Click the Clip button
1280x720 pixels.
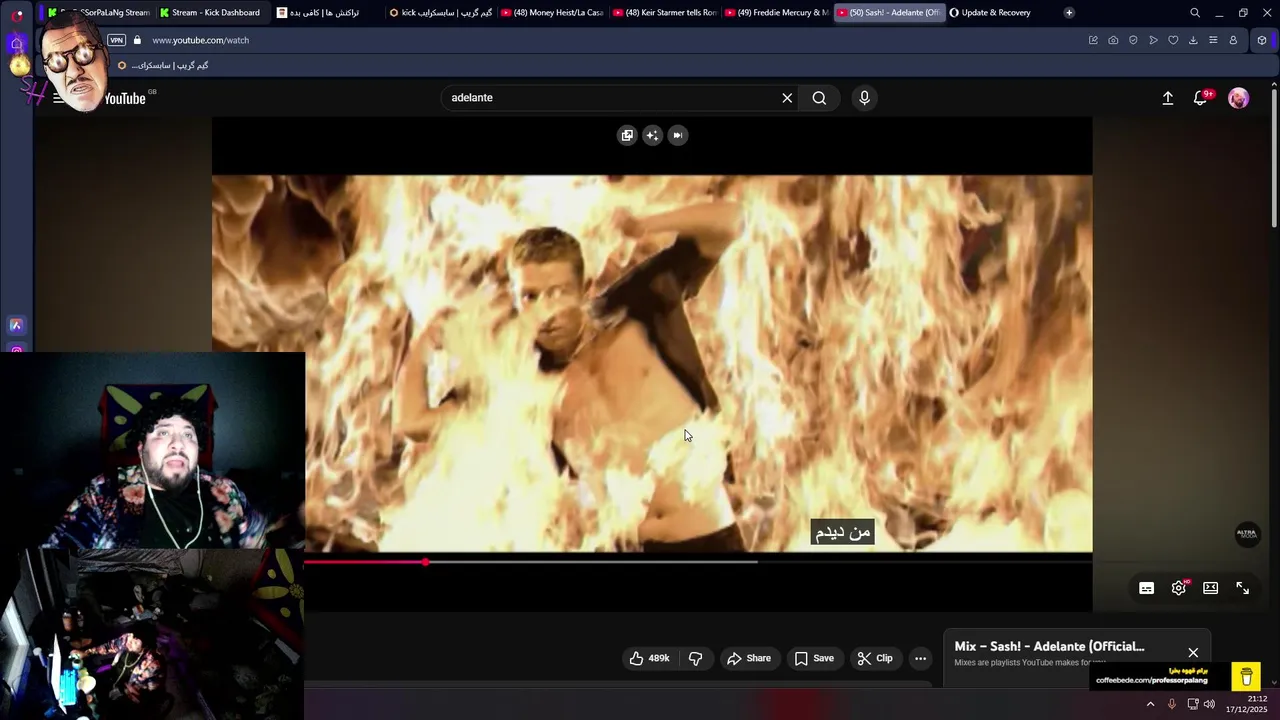coord(875,658)
